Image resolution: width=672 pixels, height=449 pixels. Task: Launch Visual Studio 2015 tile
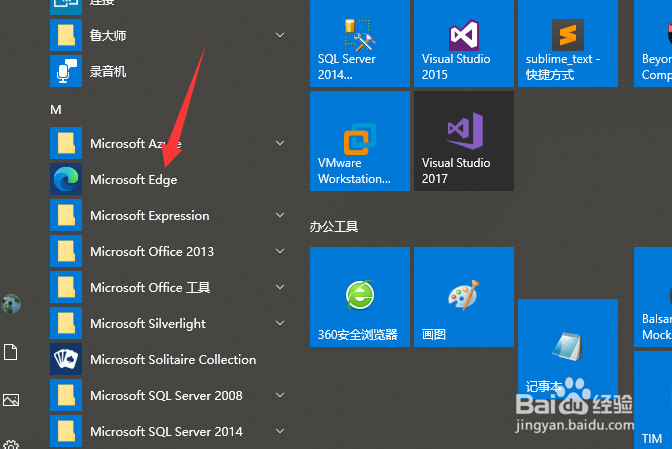[x=464, y=43]
